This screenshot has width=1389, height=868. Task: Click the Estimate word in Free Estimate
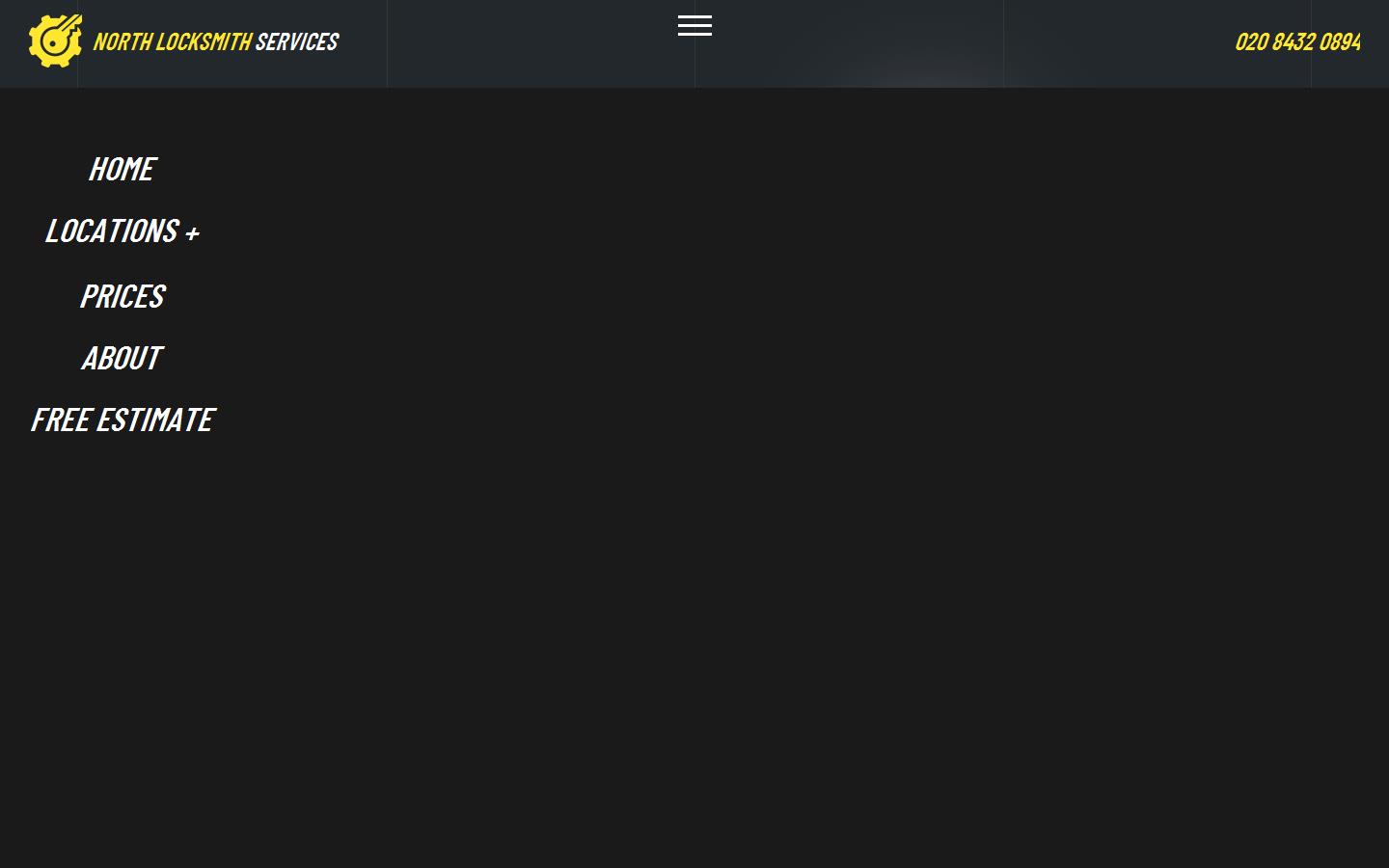[155, 420]
